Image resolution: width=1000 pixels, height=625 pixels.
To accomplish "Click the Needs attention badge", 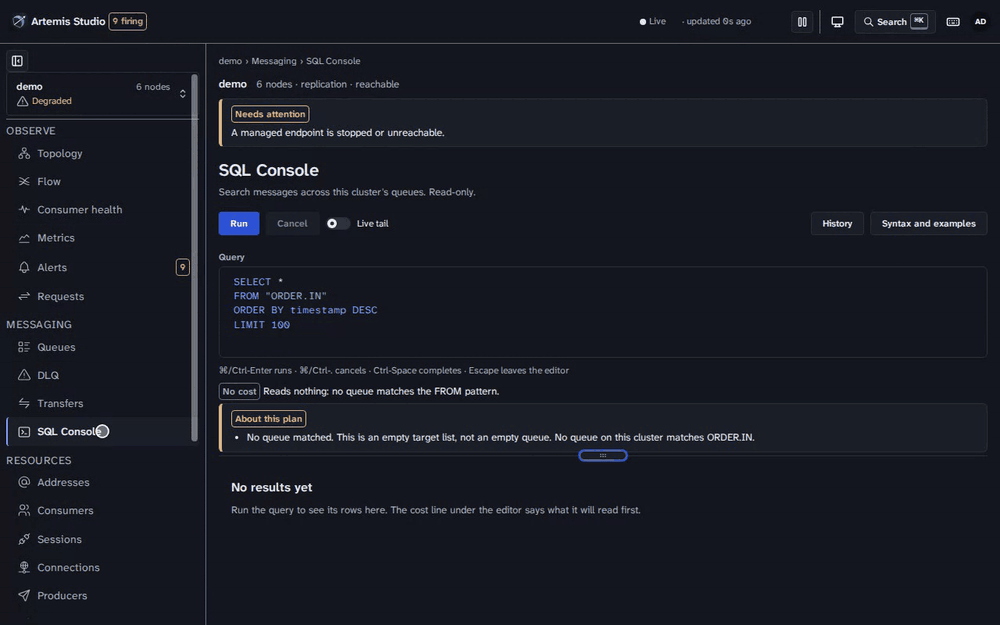I will [x=270, y=114].
